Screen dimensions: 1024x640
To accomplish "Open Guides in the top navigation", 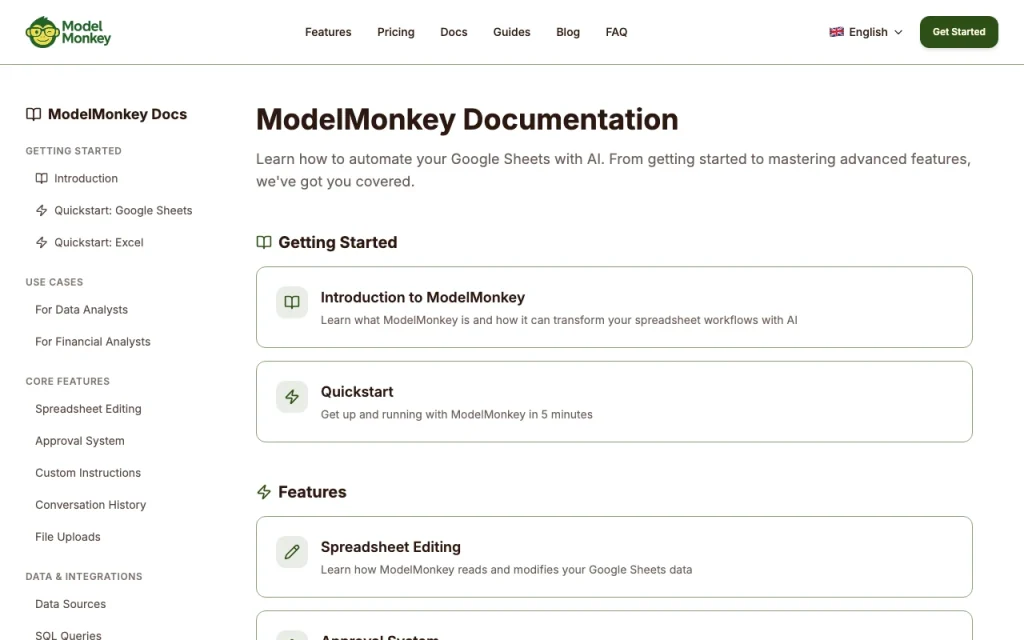I will 511,32.
